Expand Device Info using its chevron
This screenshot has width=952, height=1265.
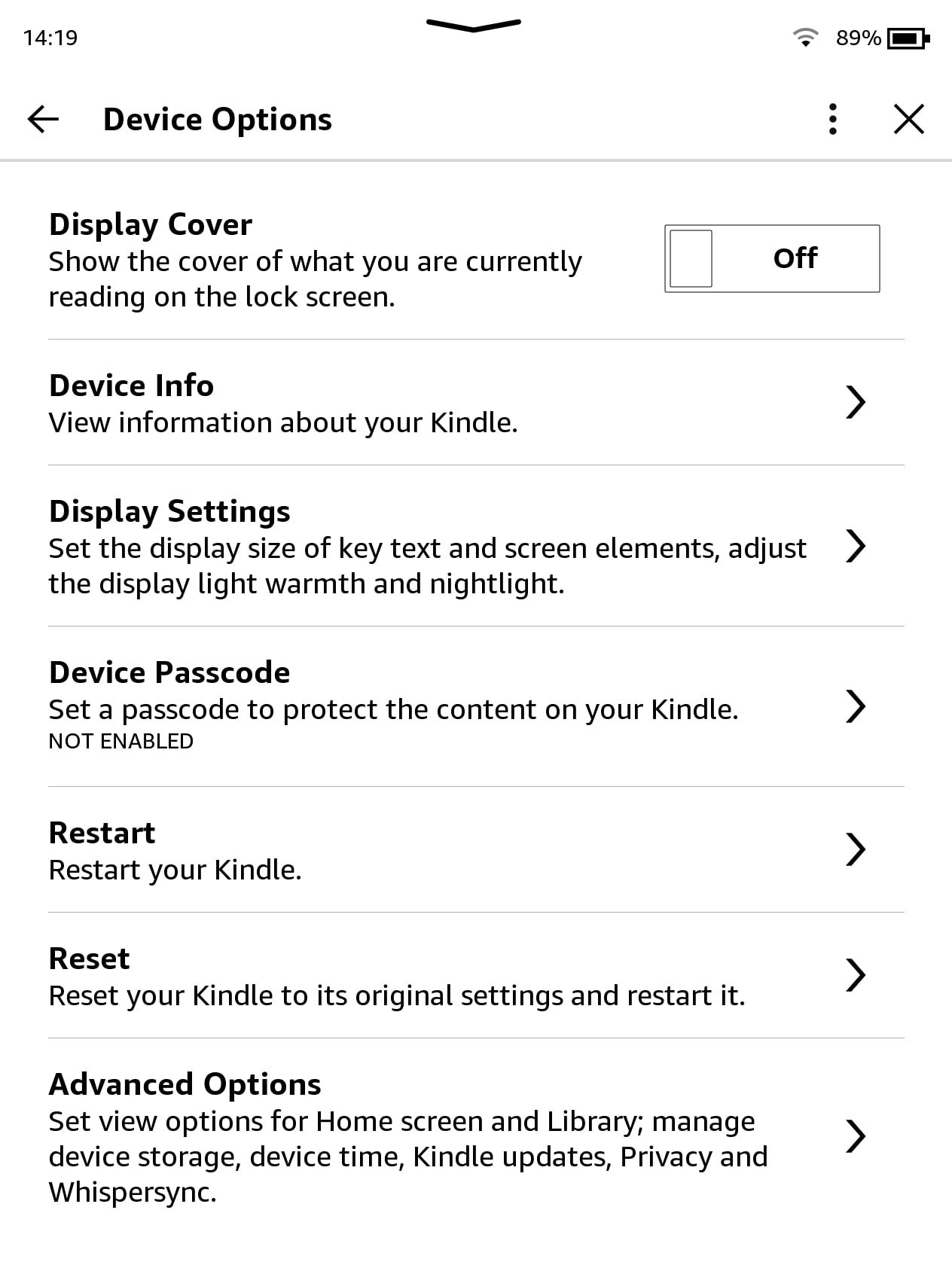tap(855, 402)
